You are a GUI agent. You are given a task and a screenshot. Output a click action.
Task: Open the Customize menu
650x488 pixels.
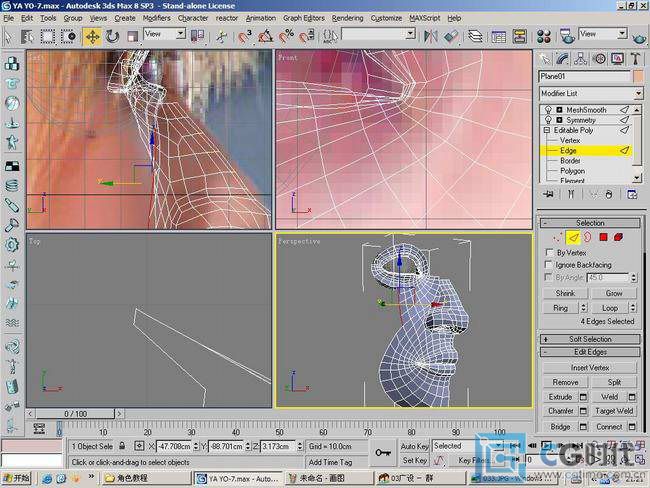pyautogui.click(x=386, y=18)
